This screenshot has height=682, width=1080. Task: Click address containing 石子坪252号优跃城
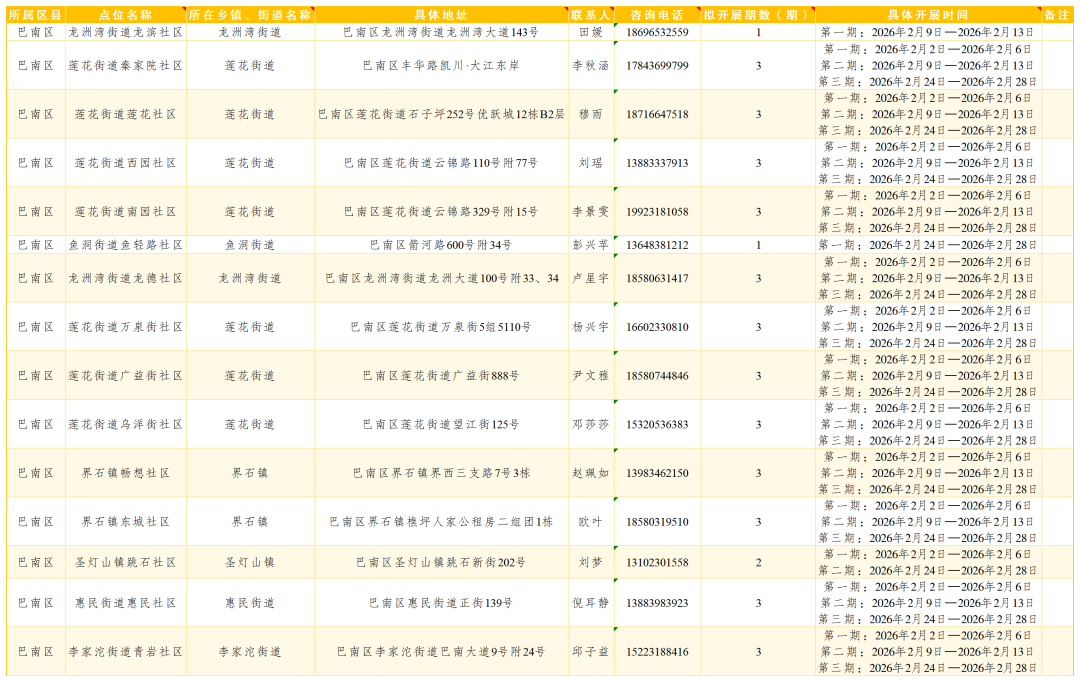click(x=441, y=114)
